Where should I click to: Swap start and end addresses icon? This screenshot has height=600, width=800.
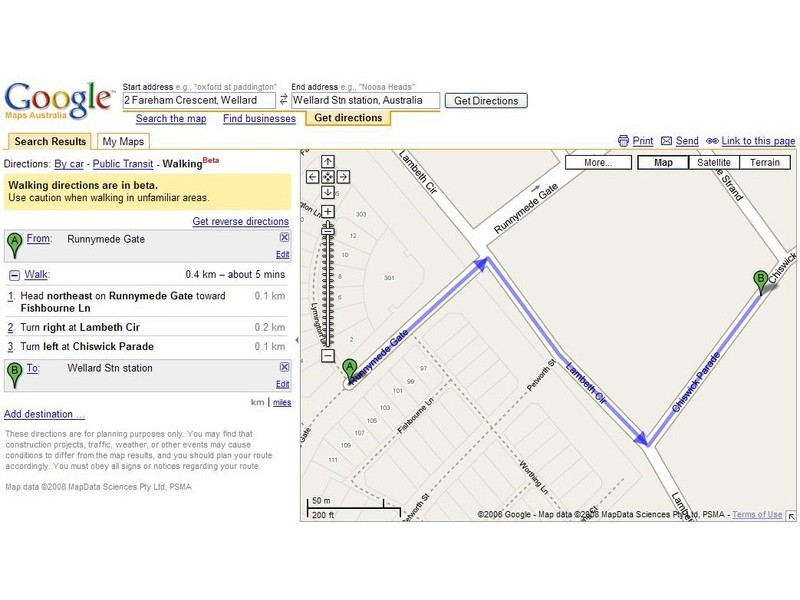(283, 101)
